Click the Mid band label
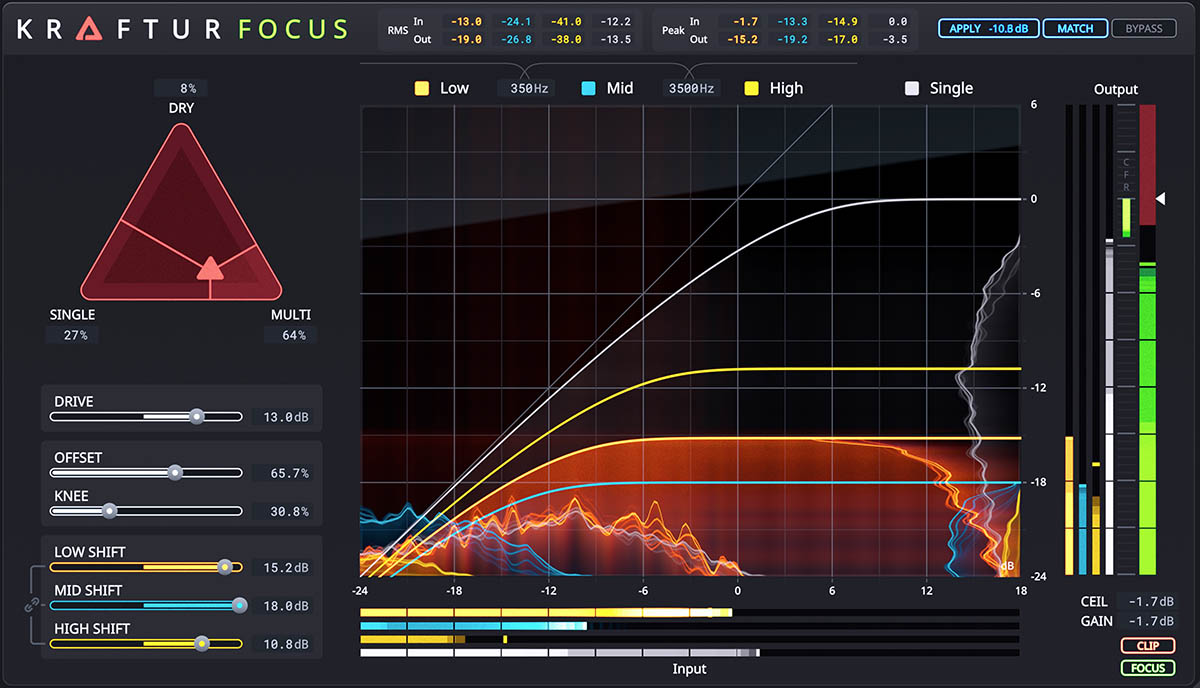1200x688 pixels. coord(620,88)
